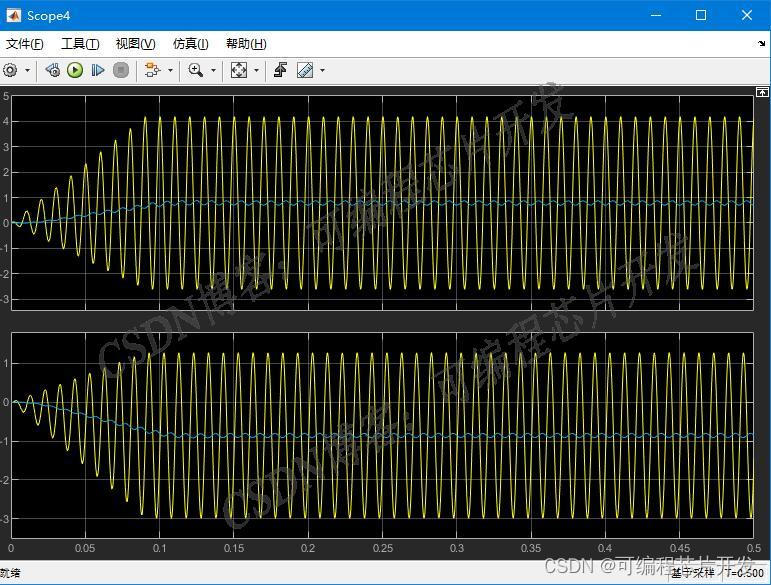Click the Step Forward icon
The width and height of the screenshot is (771, 585).
[98, 70]
